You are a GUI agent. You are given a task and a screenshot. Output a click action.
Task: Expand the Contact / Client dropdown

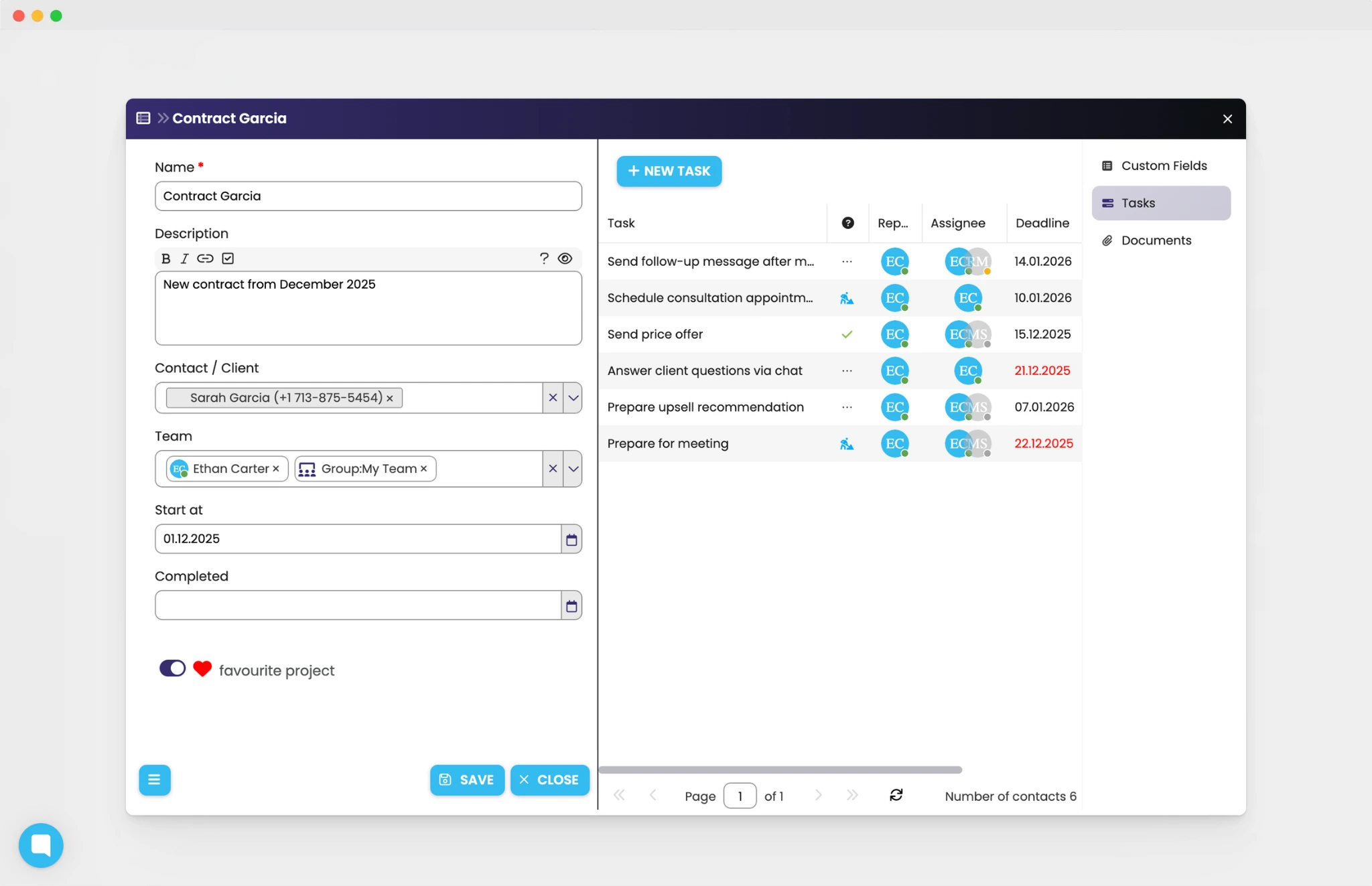pyautogui.click(x=573, y=398)
